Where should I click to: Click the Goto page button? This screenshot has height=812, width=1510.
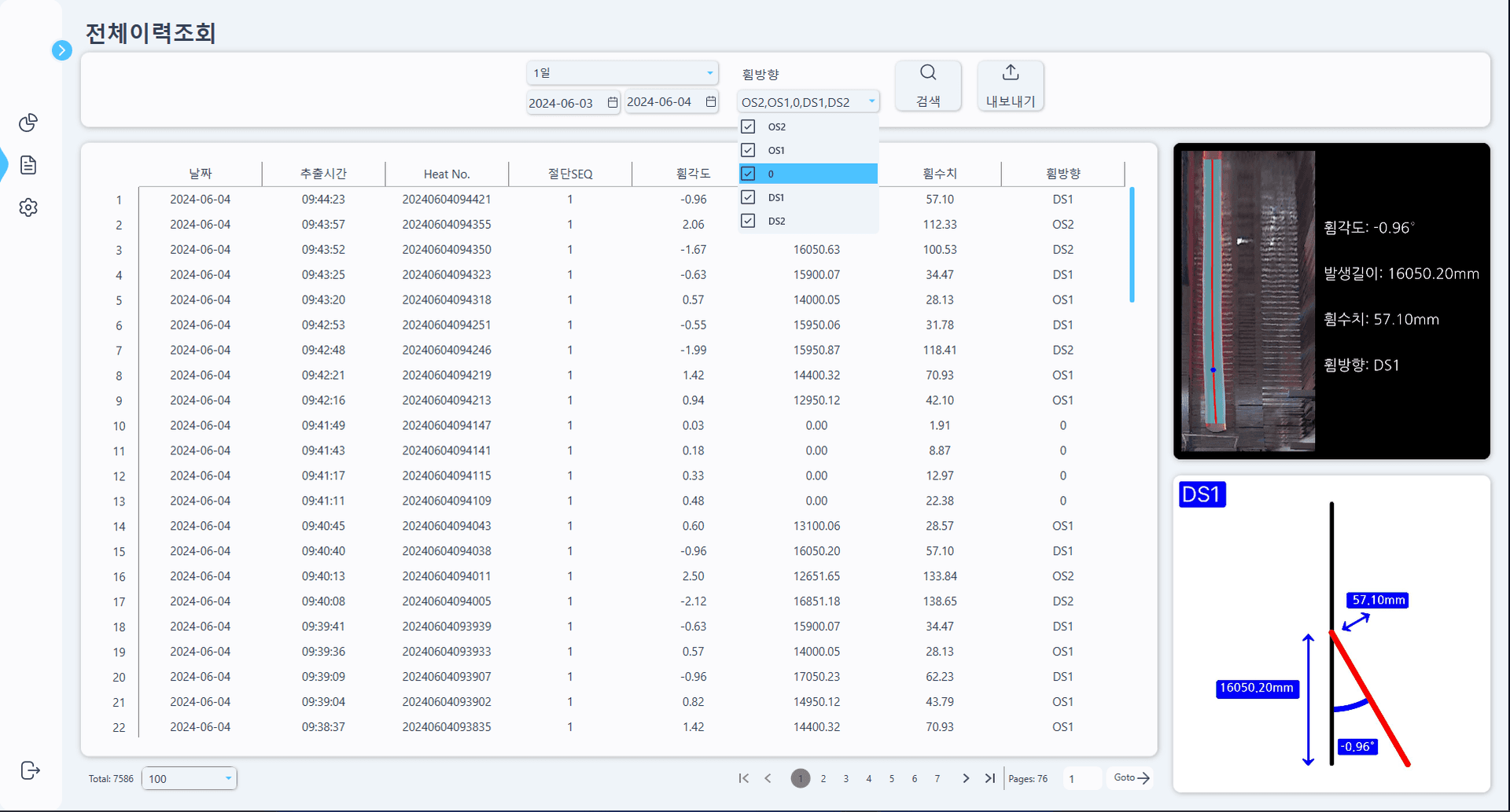tap(1131, 778)
